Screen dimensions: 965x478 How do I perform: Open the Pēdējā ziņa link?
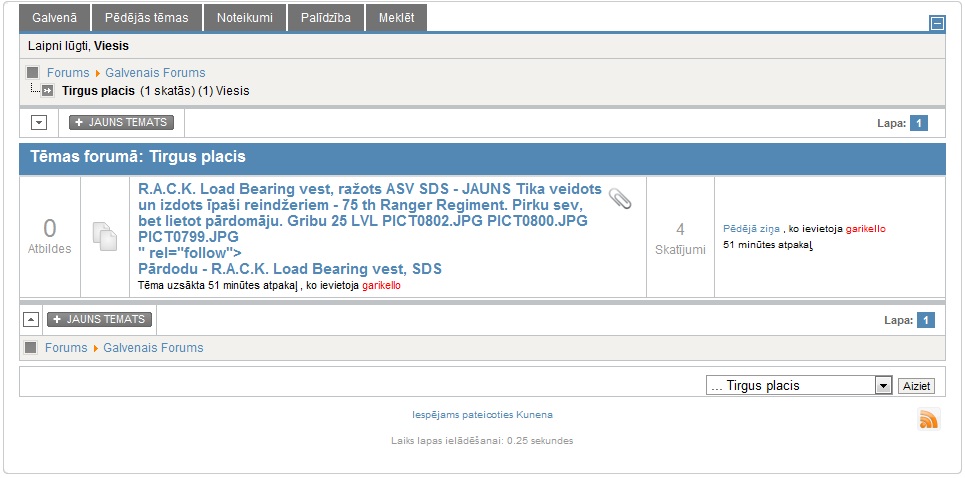click(751, 229)
